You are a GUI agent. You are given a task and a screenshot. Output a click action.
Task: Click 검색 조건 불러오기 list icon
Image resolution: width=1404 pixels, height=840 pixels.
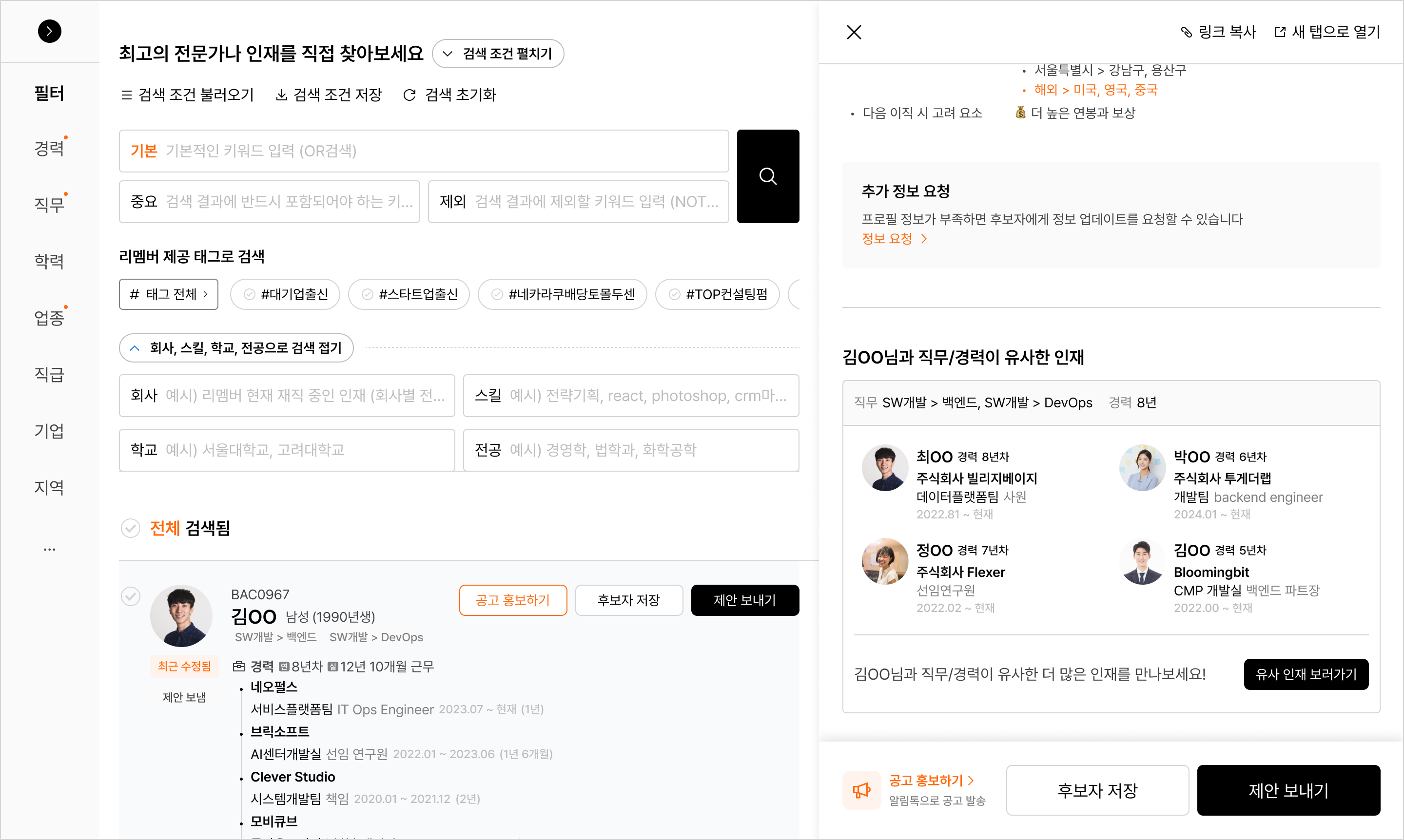pyautogui.click(x=126, y=95)
